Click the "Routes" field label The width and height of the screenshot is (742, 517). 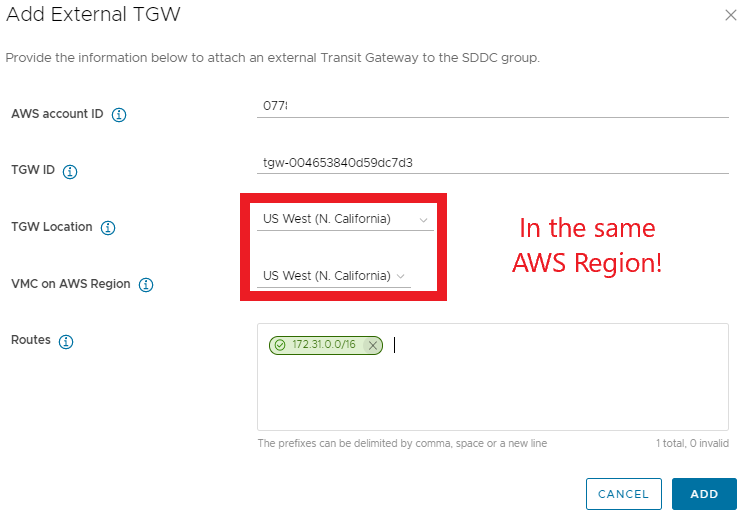pos(30,341)
